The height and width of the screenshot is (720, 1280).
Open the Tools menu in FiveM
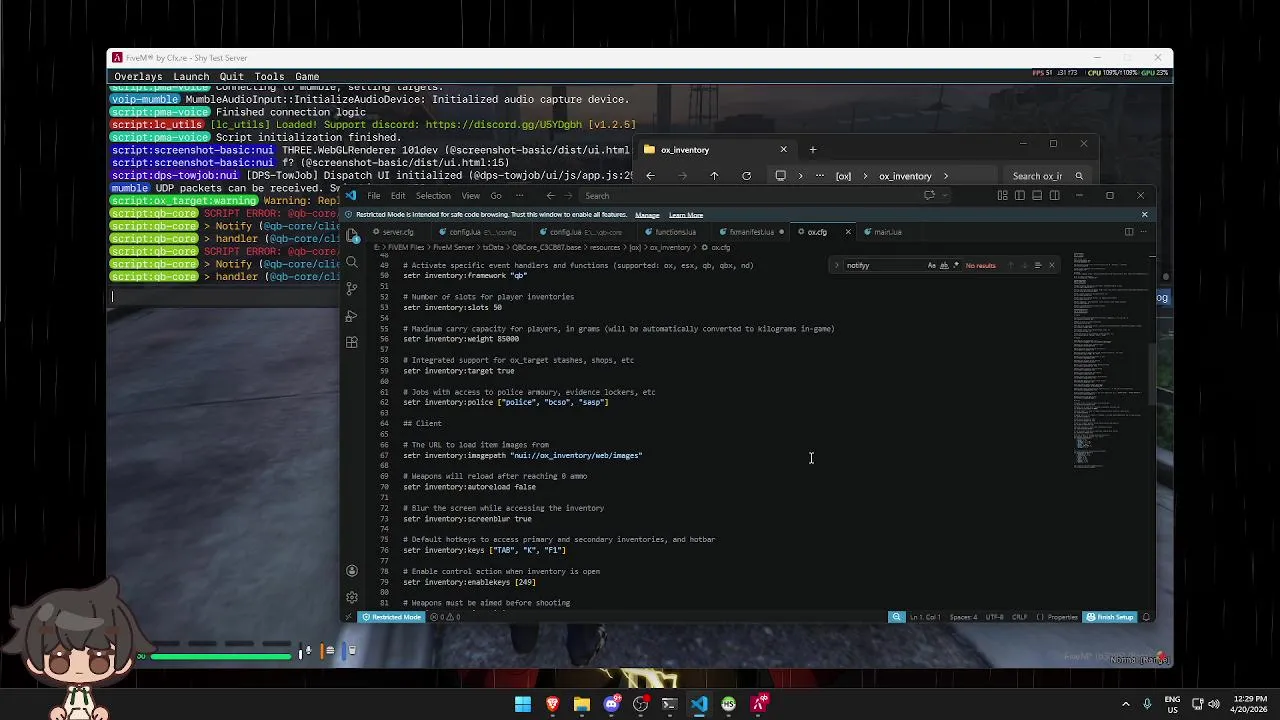coord(269,77)
